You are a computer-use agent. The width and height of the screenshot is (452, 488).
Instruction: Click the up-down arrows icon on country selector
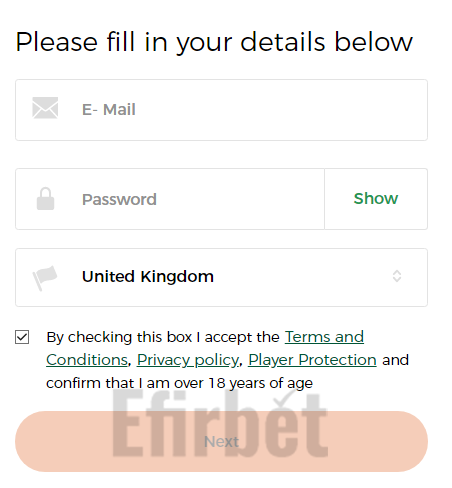click(397, 276)
